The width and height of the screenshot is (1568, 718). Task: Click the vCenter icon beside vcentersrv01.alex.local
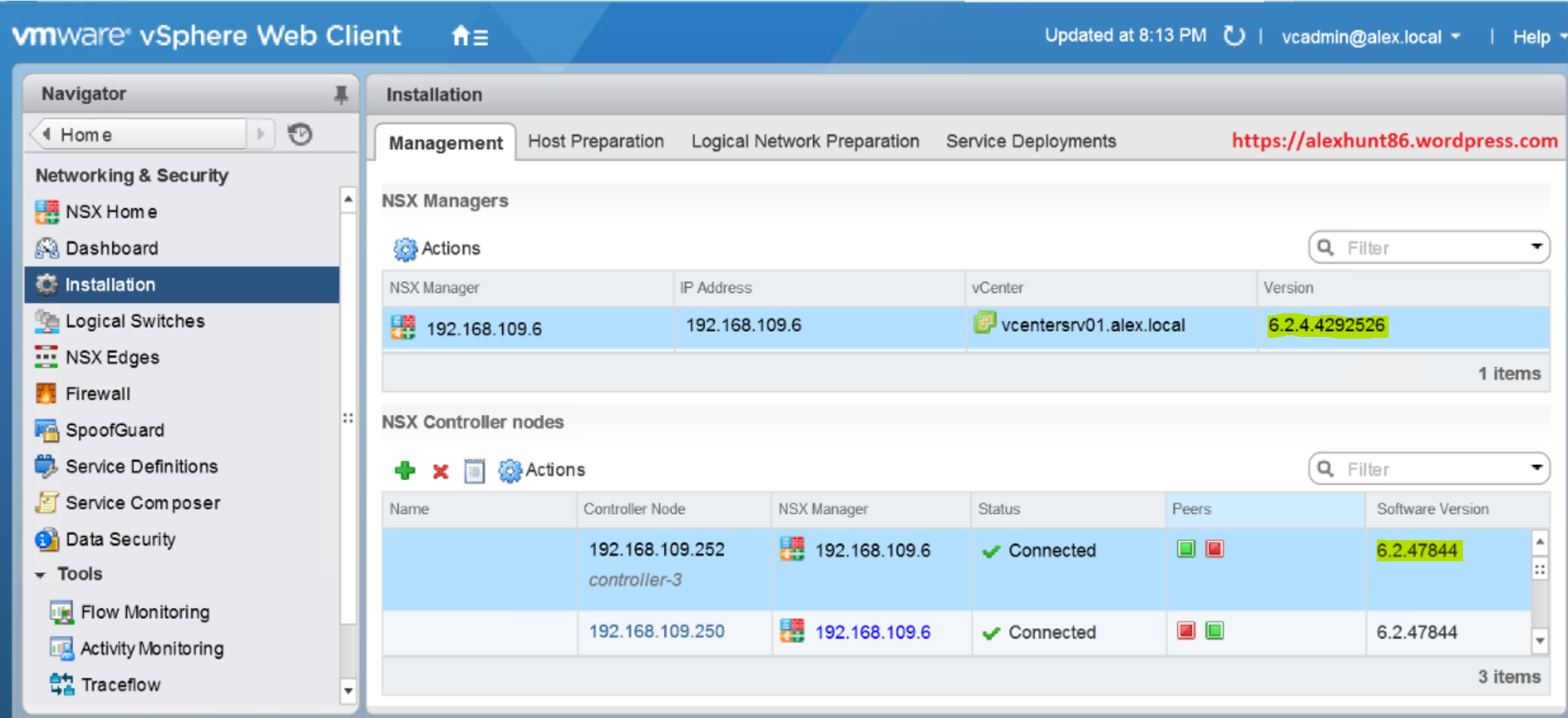(x=984, y=323)
